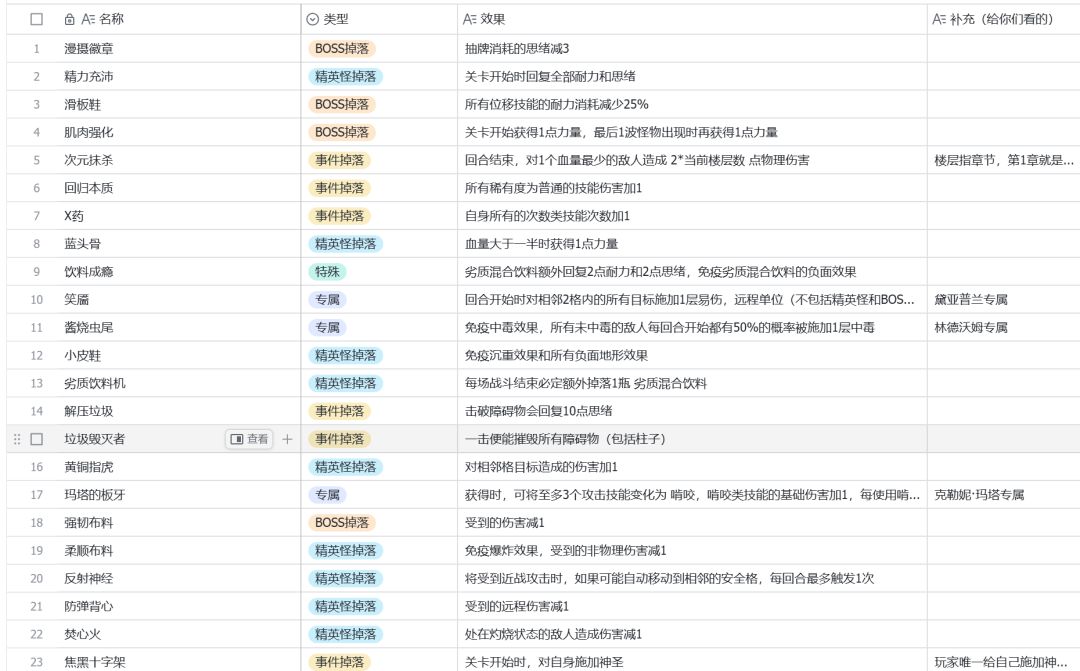
Task: Click the drag handle of row 垃圾毁灭者
Action: [17, 439]
